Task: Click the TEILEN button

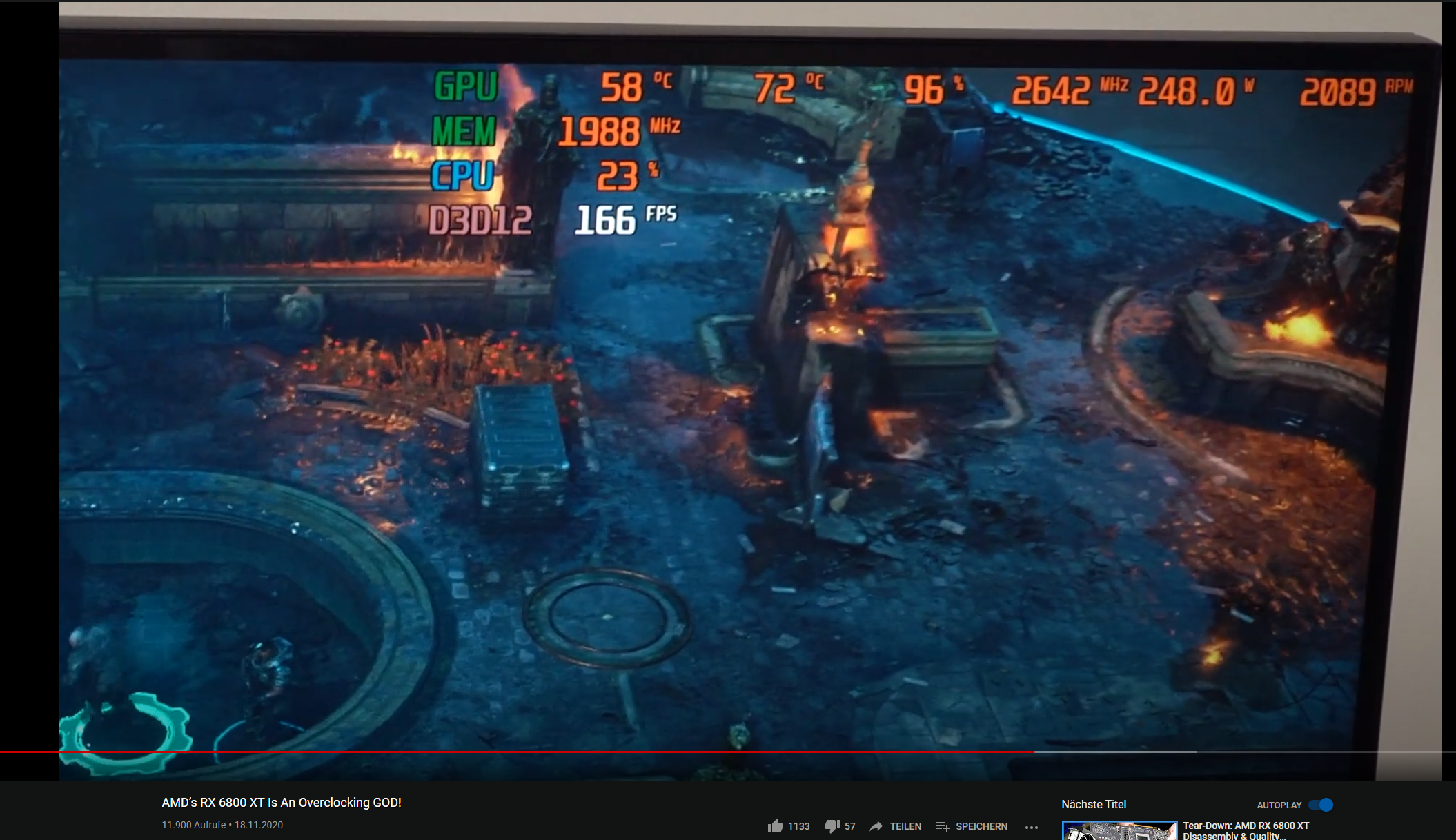Action: (905, 826)
